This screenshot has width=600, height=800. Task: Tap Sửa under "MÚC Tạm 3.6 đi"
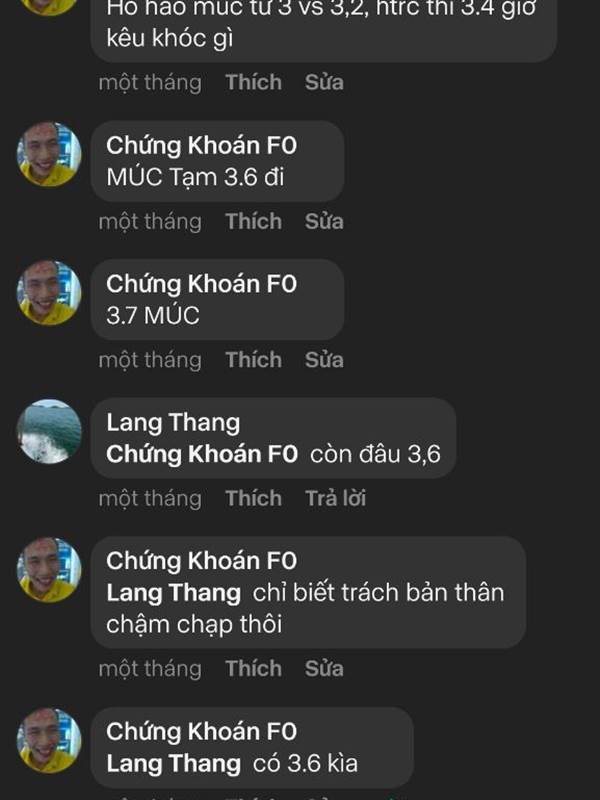click(324, 221)
